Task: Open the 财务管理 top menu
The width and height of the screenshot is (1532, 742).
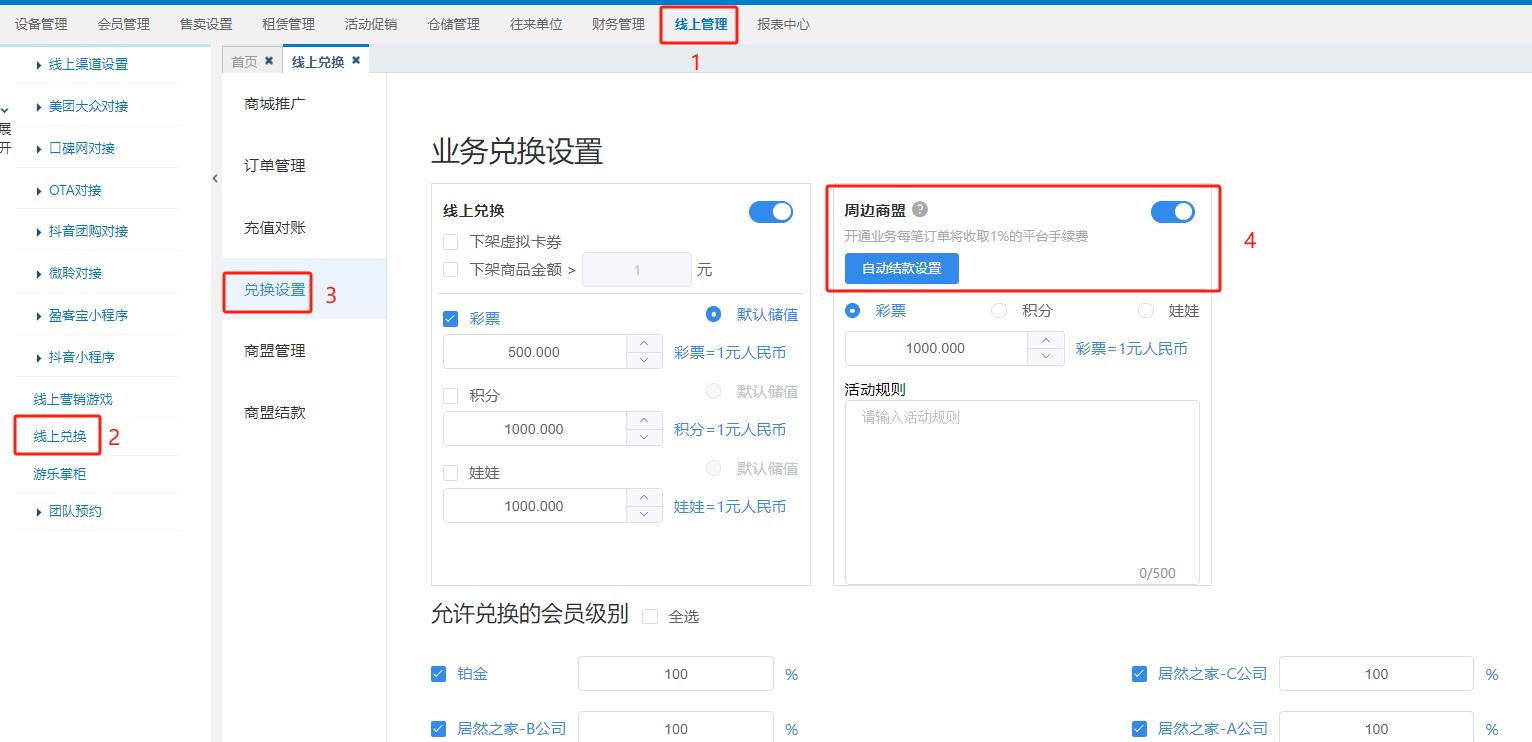Action: click(618, 24)
